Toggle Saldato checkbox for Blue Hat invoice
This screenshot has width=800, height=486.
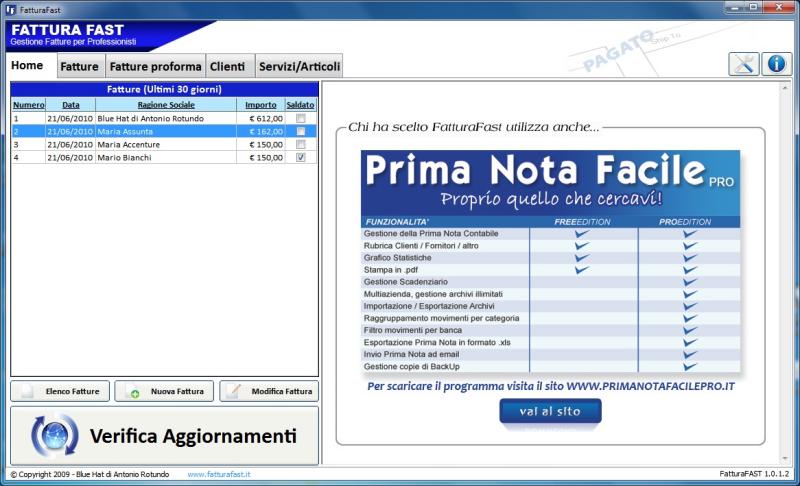[x=301, y=118]
